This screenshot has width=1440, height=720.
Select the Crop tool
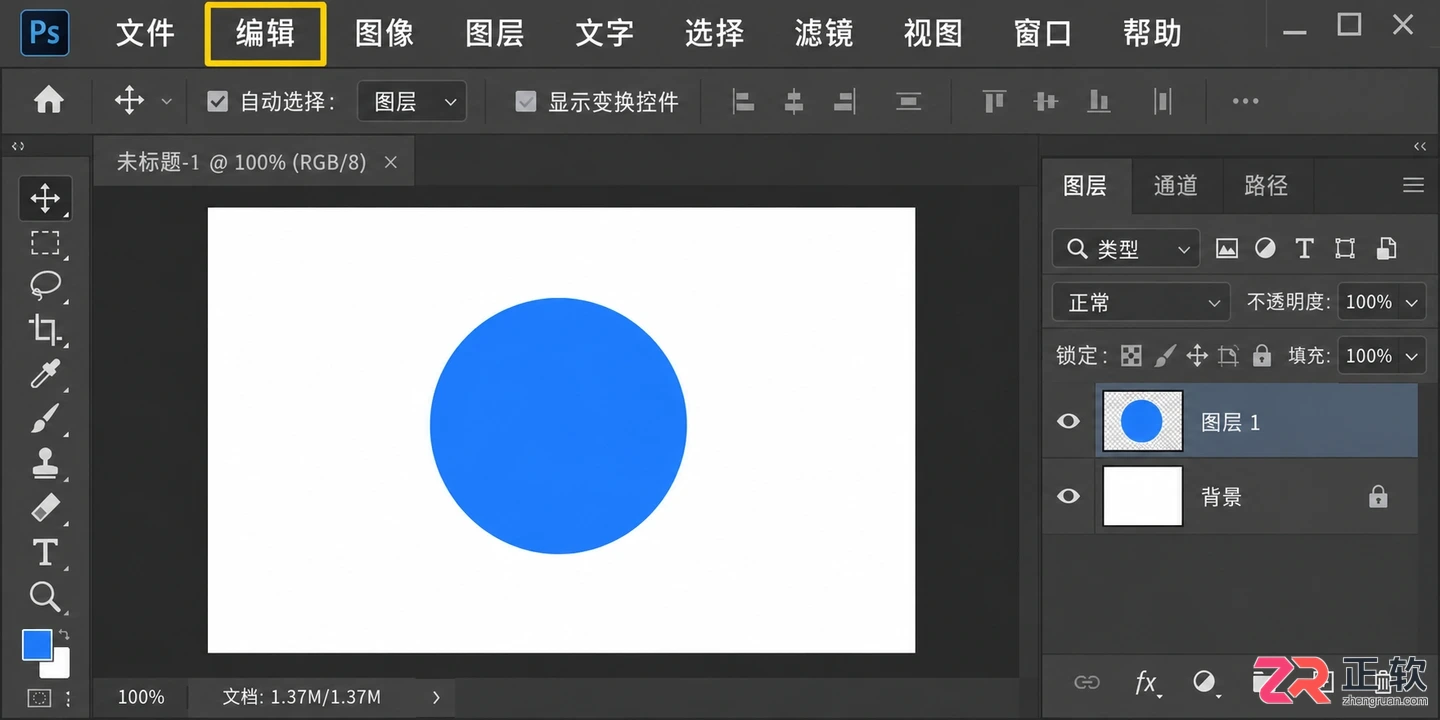(45, 330)
